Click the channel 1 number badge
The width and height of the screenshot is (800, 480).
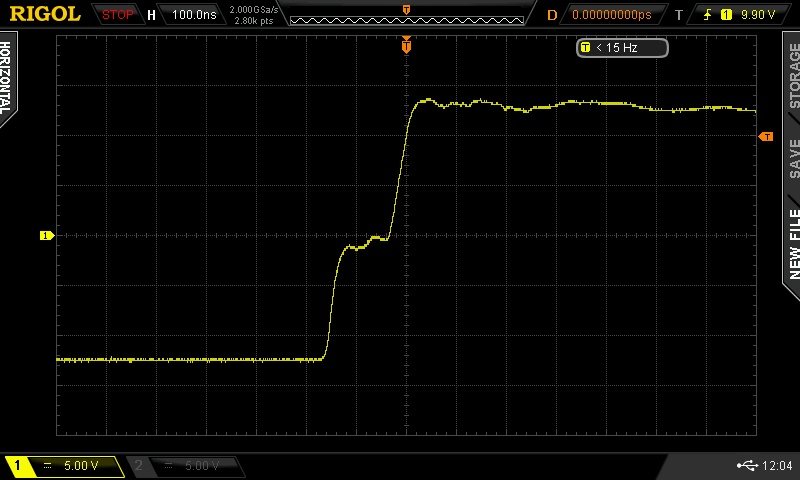pyautogui.click(x=17, y=465)
